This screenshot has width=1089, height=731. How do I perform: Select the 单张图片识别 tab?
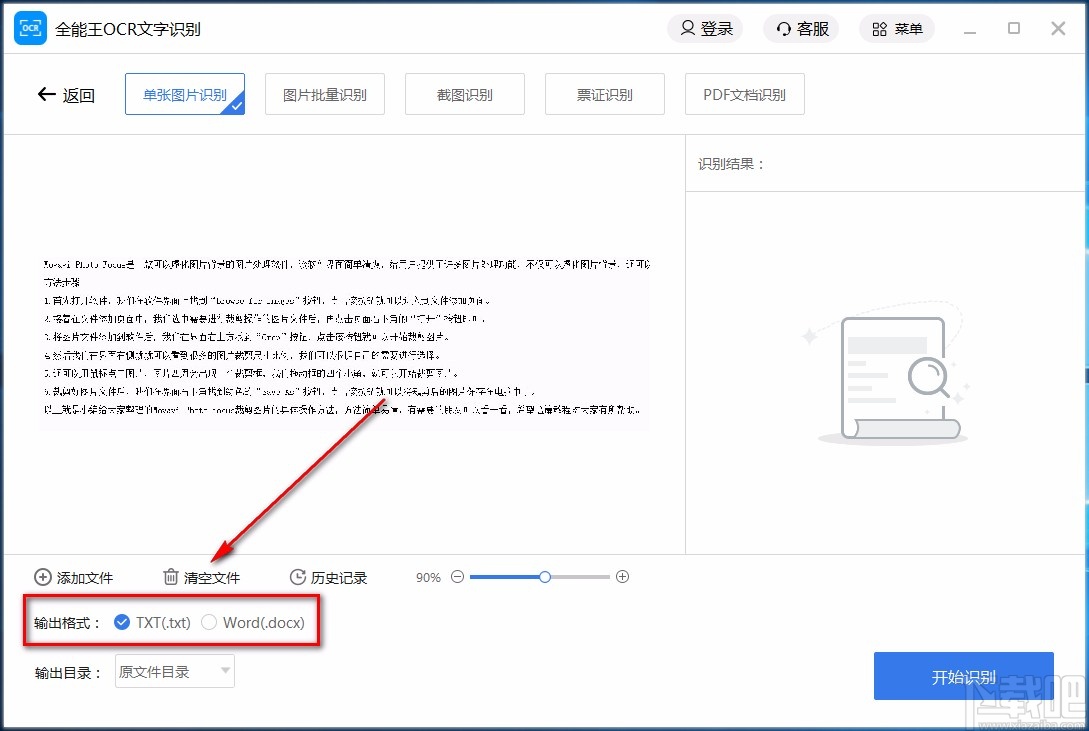coord(185,94)
